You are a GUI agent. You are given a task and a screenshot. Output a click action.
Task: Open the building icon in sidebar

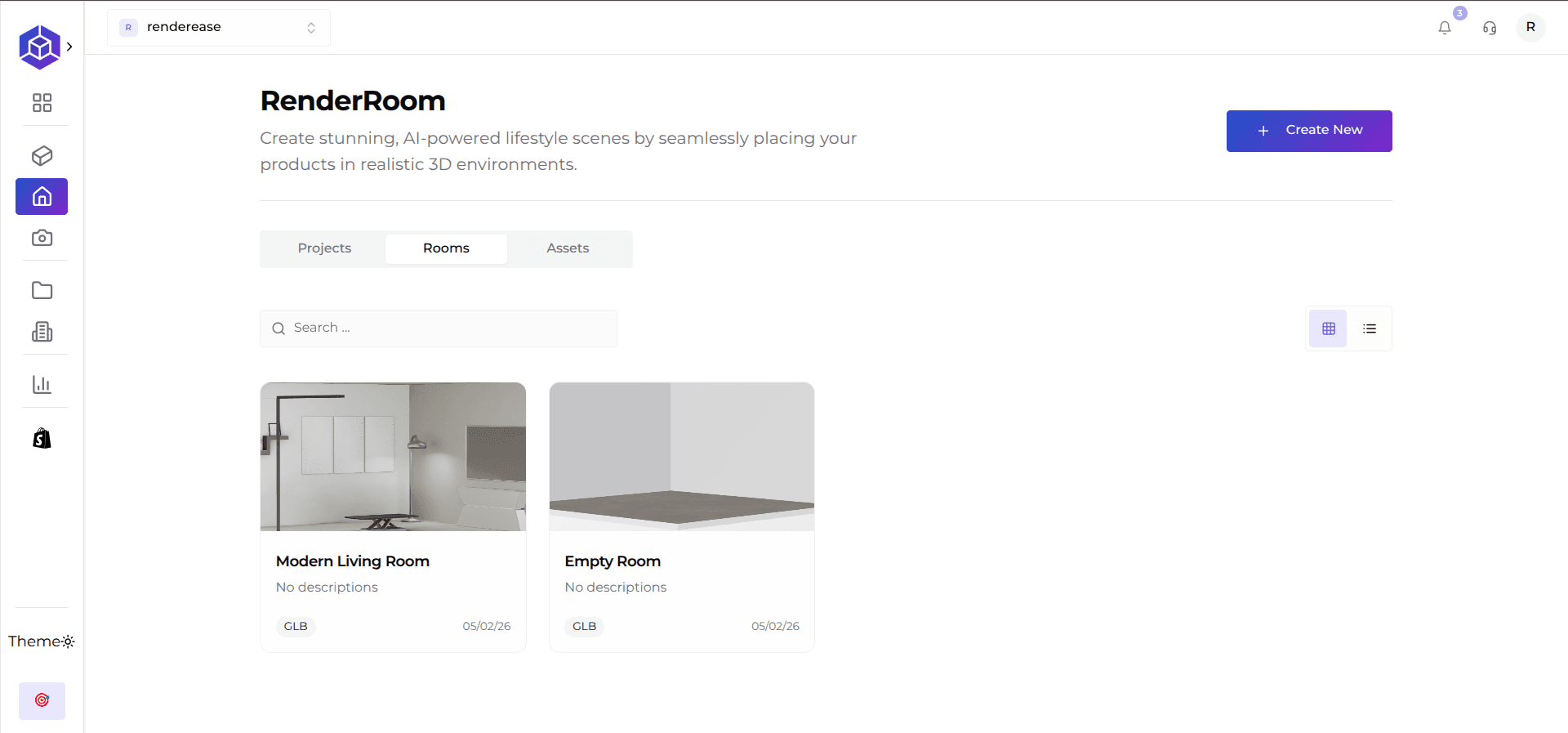42,331
